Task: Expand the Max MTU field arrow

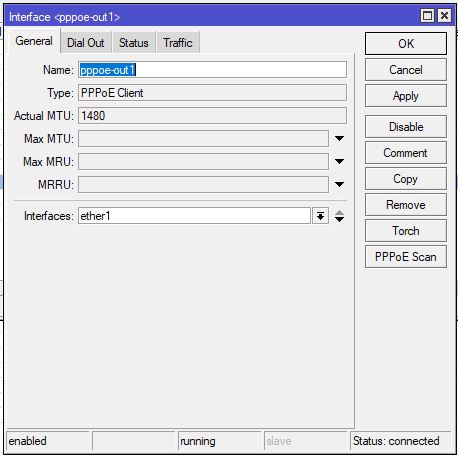Action: (x=339, y=138)
